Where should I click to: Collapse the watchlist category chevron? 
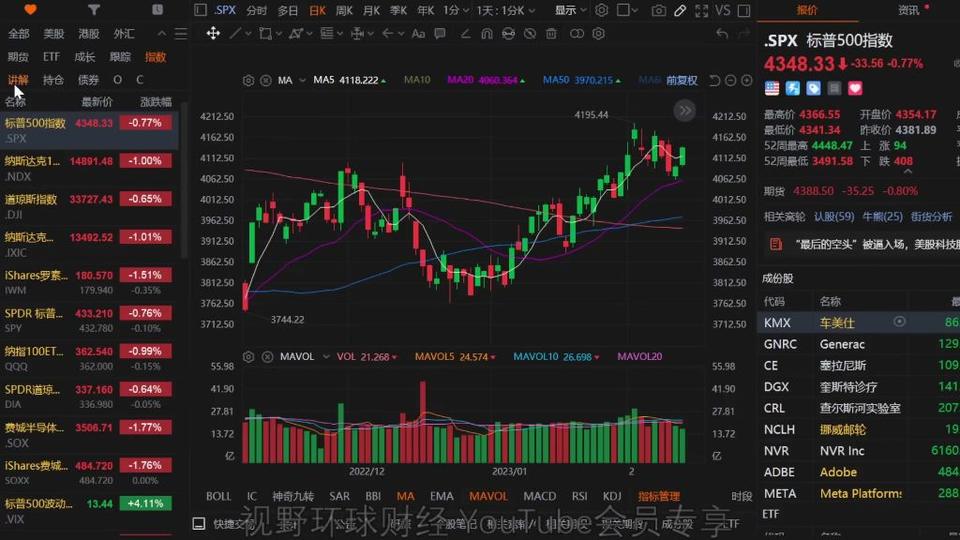coord(162,34)
